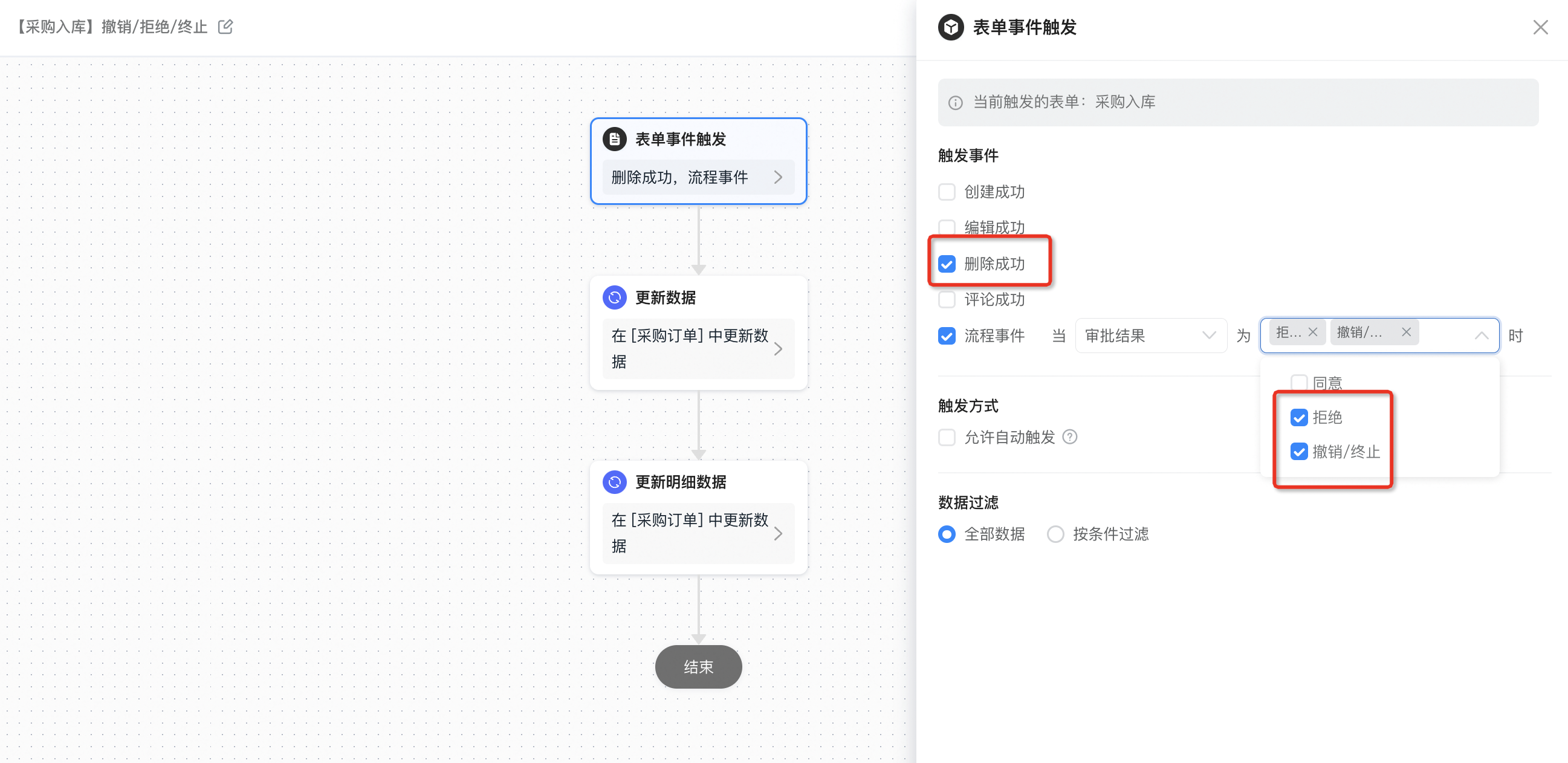This screenshot has height=763, width=1568.
Task: Select the 按条件过滤 radio button
Action: 1055,534
